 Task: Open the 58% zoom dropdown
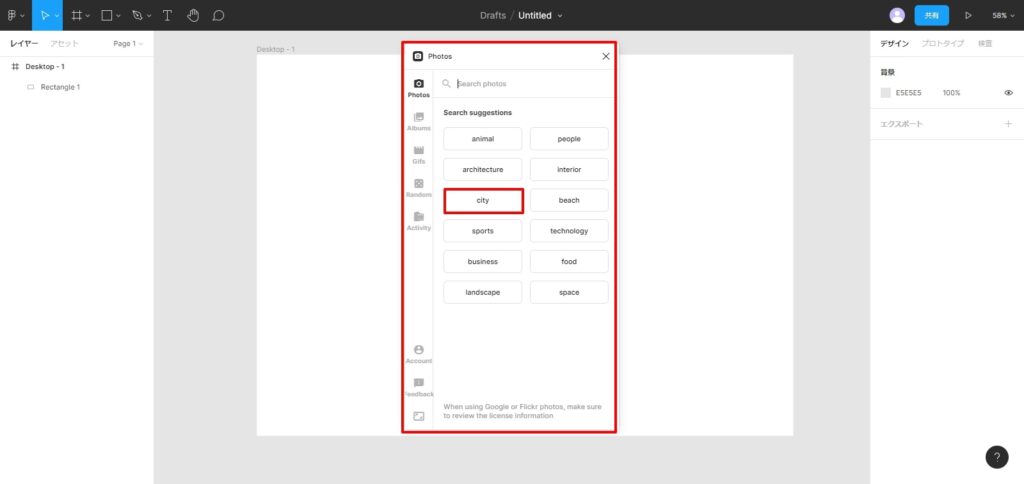tap(1002, 16)
